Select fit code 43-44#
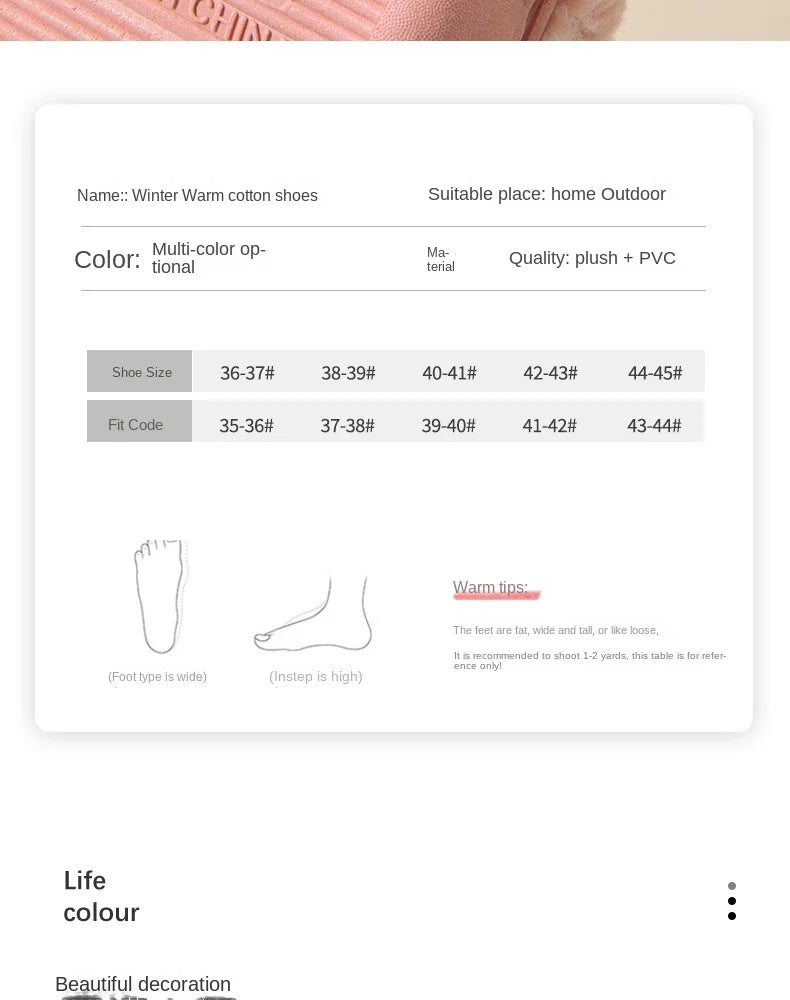Screen dimensions: 790x1000 654,425
